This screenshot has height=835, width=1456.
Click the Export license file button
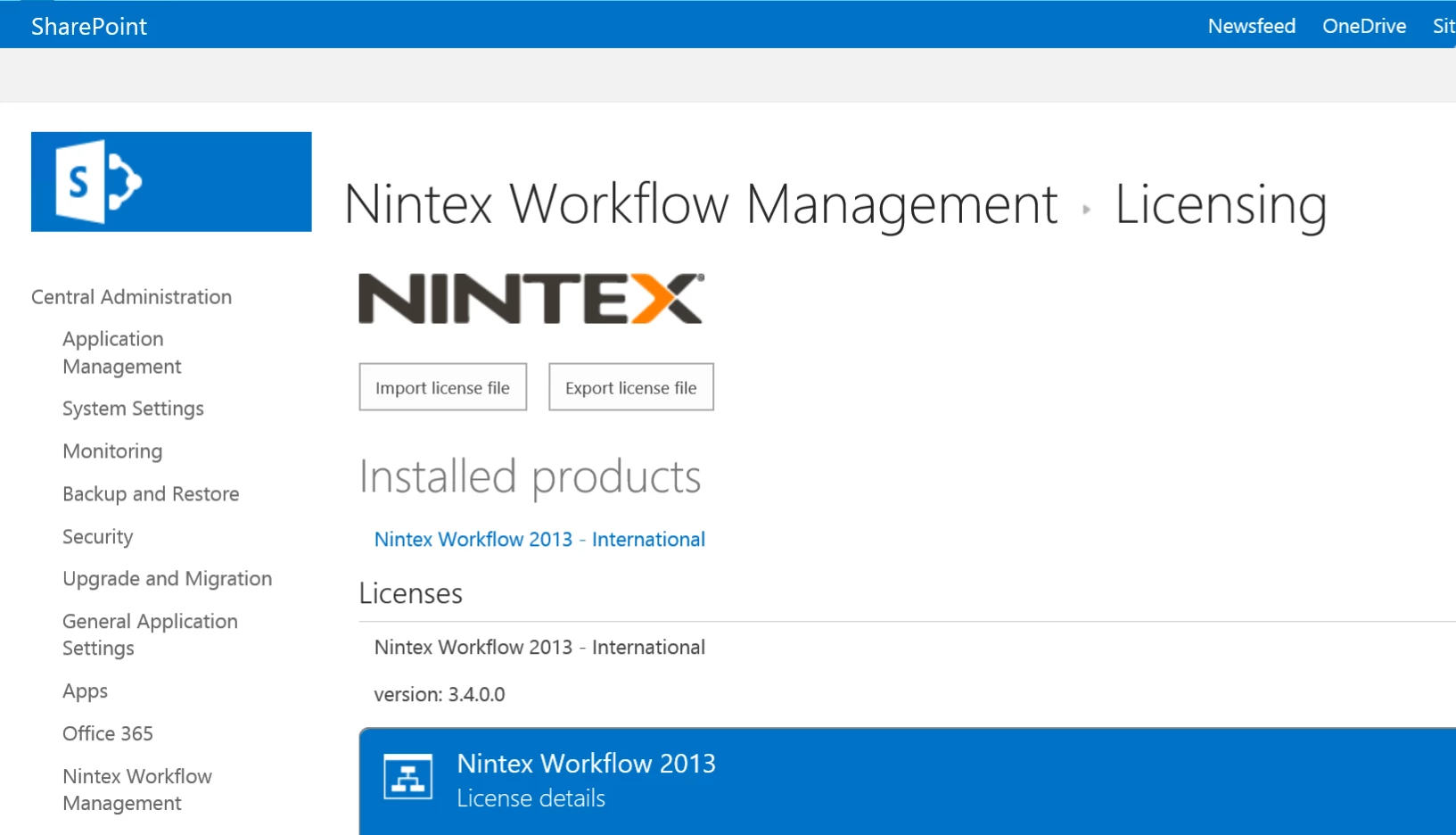click(x=631, y=387)
